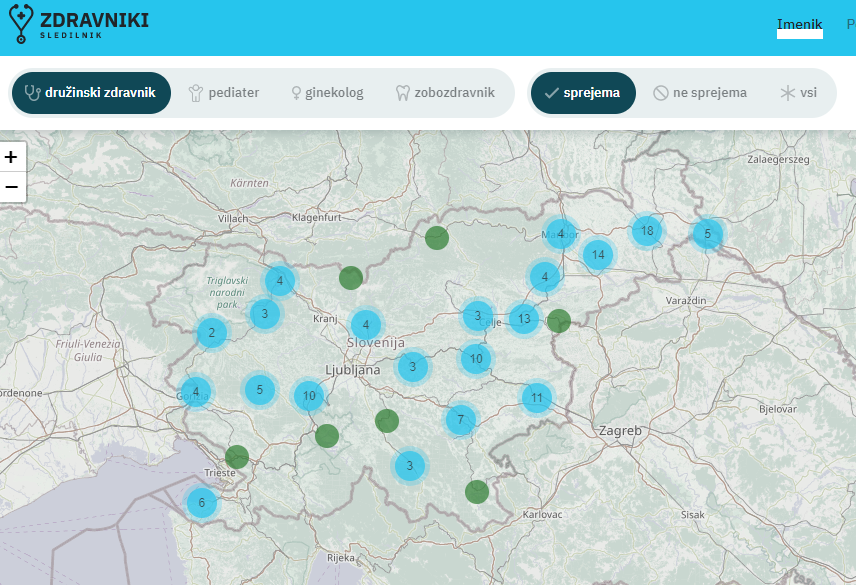The image size is (856, 585).
Task: Switch filter to ginekolog
Action: click(327, 93)
